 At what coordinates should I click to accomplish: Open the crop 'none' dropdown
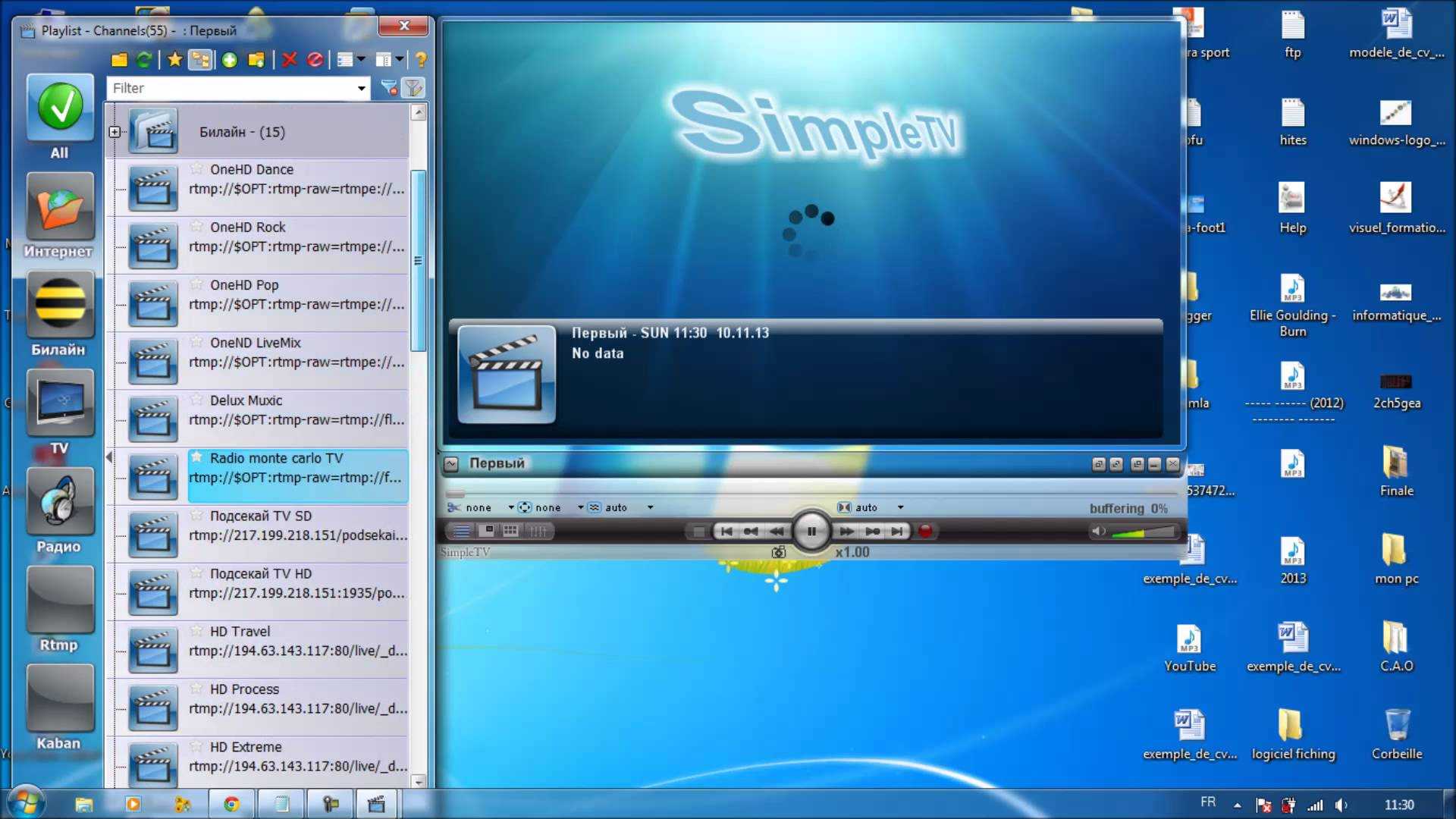pyautogui.click(x=510, y=507)
